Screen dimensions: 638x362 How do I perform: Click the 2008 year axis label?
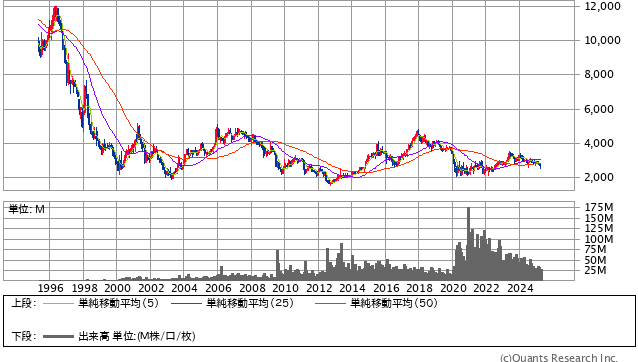pos(252,288)
